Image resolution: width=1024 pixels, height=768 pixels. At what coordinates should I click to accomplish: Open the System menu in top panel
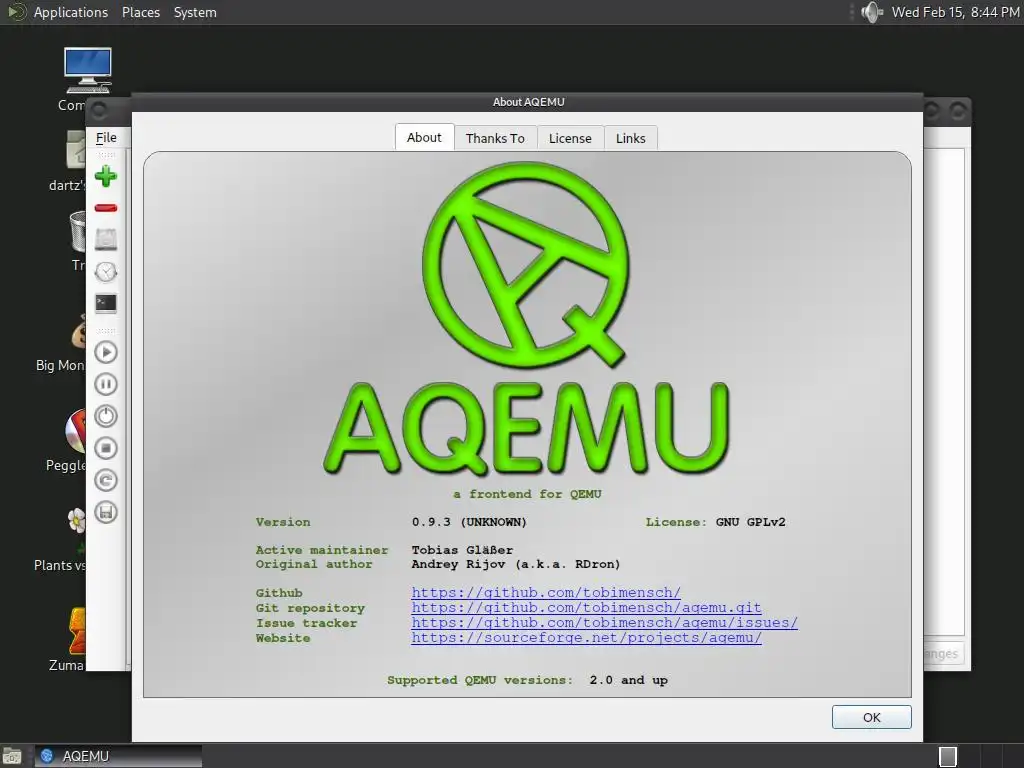click(x=195, y=12)
